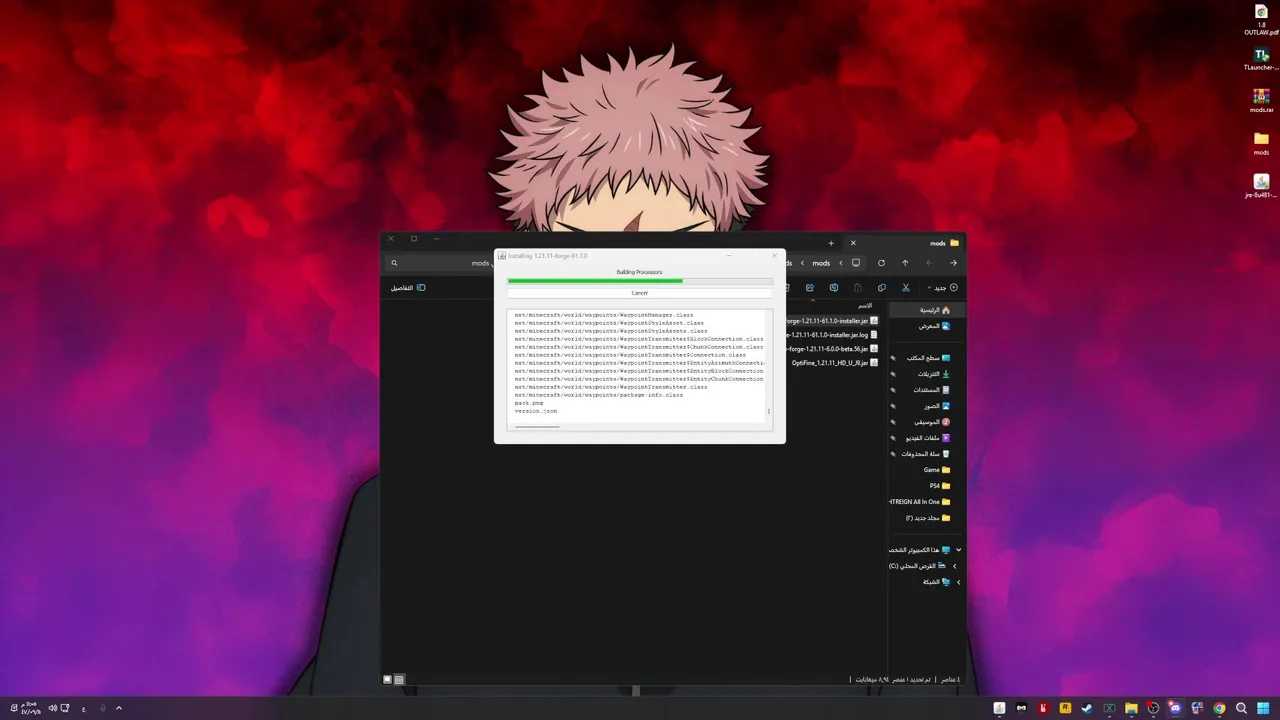Refresh the mods folder view

coord(881,263)
